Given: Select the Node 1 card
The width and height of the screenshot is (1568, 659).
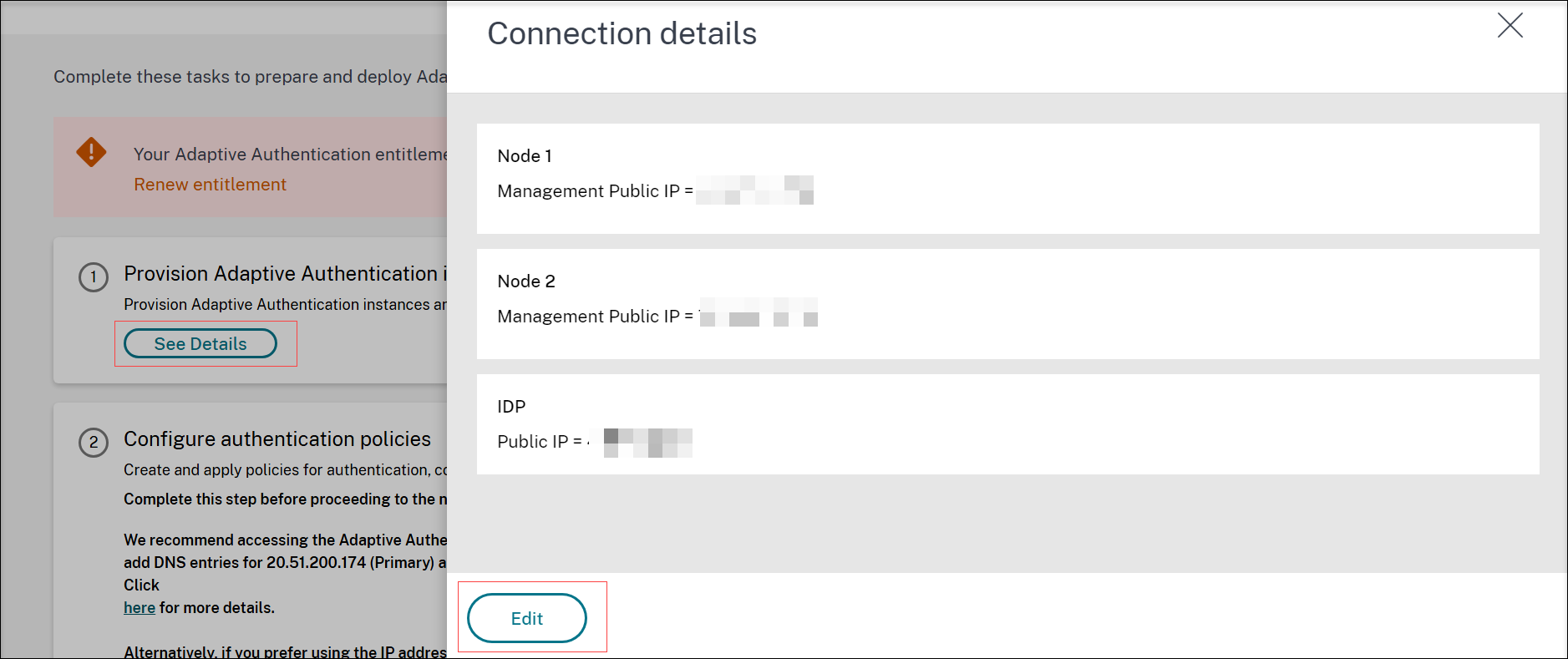Looking at the screenshot, I should click(1007, 178).
